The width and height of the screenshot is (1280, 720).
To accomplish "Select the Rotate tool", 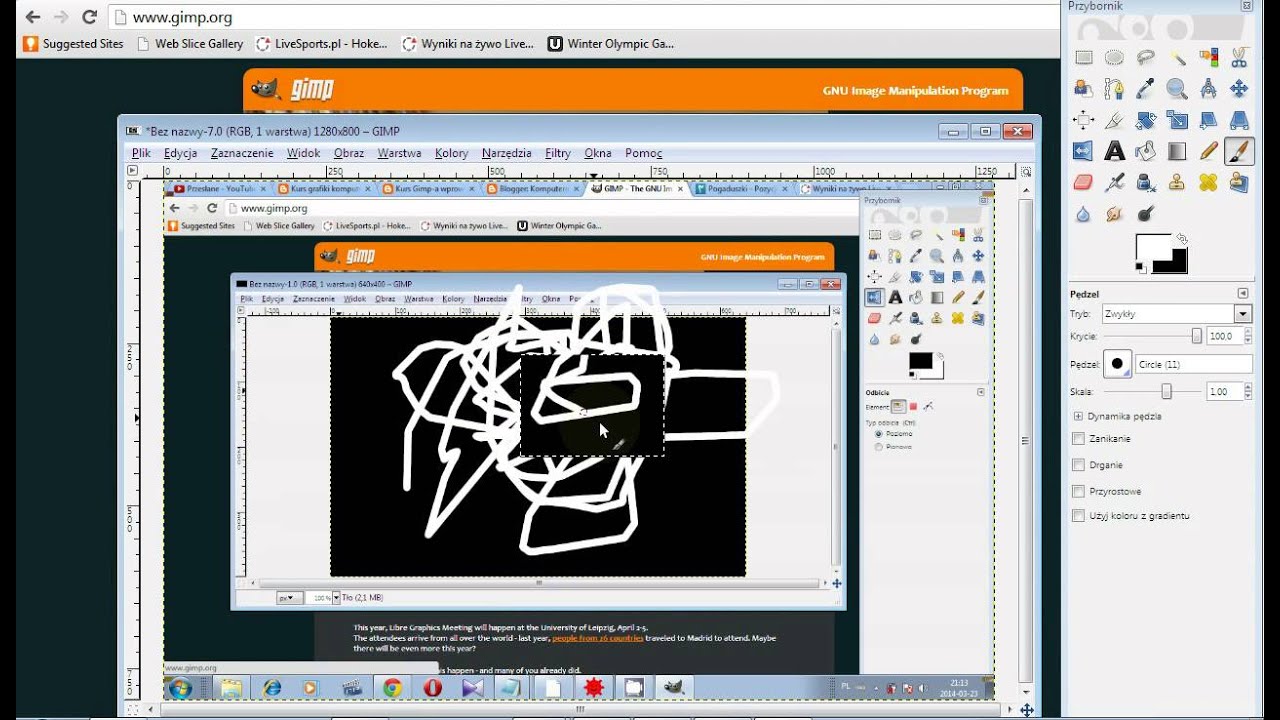I will tap(1146, 120).
